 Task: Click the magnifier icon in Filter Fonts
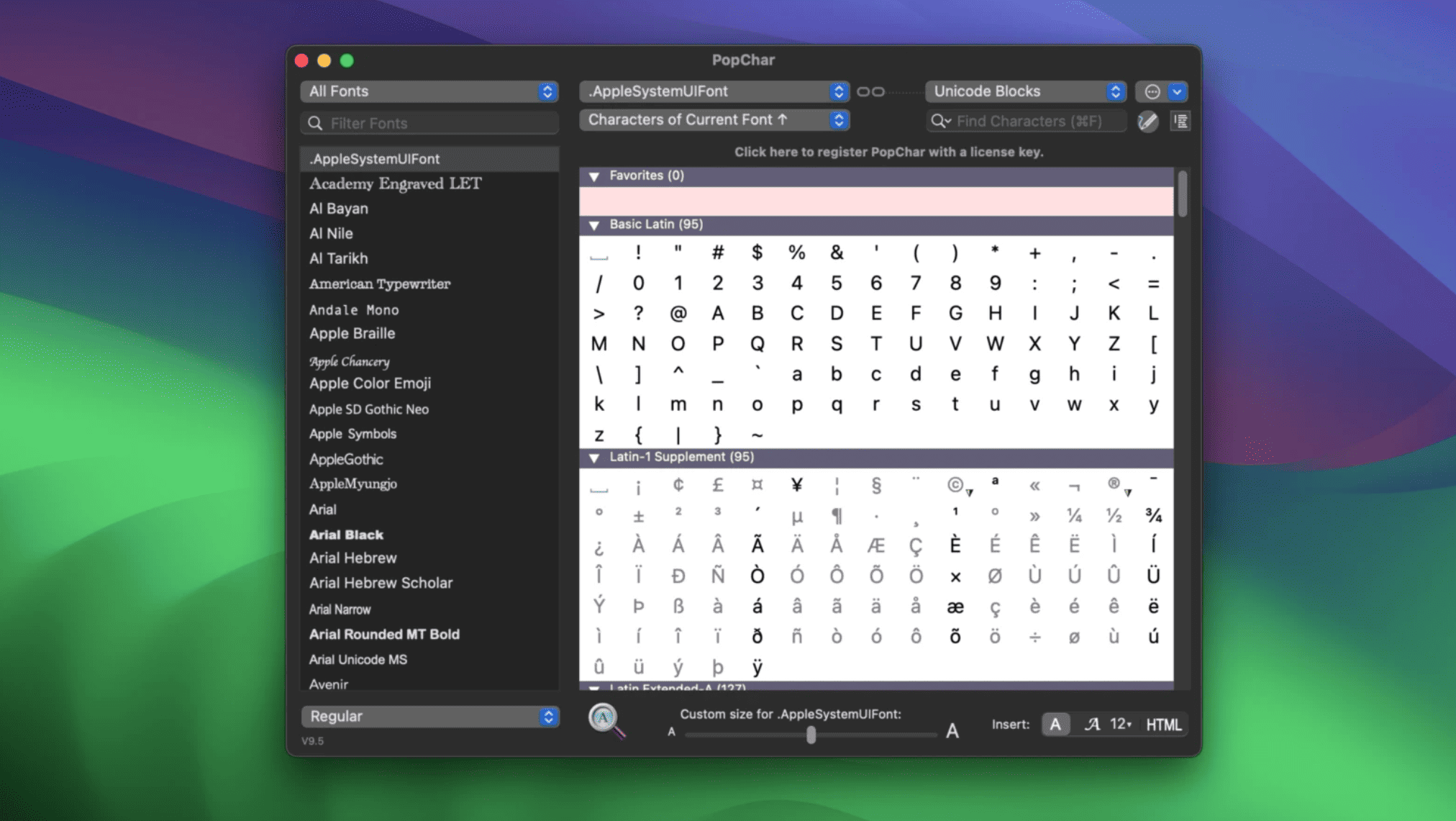tap(315, 123)
